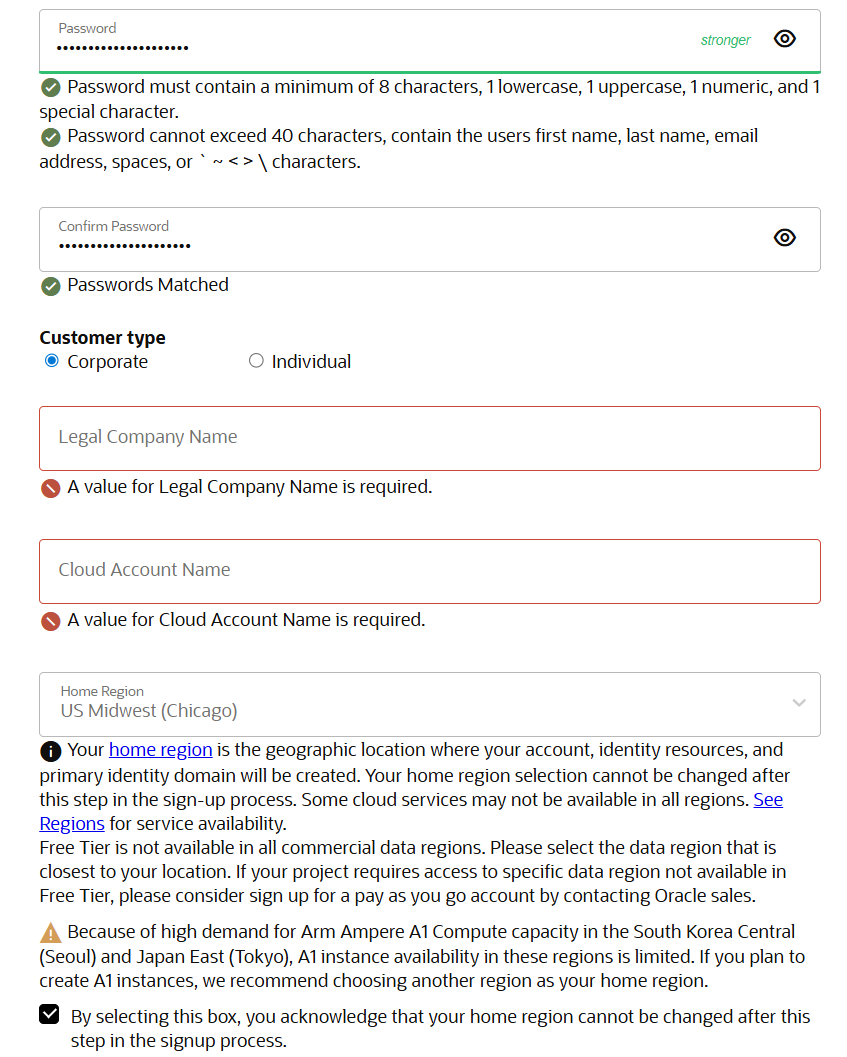Click the checkmark beside the 40-character limit rule
847x1057 pixels.
[50, 137]
